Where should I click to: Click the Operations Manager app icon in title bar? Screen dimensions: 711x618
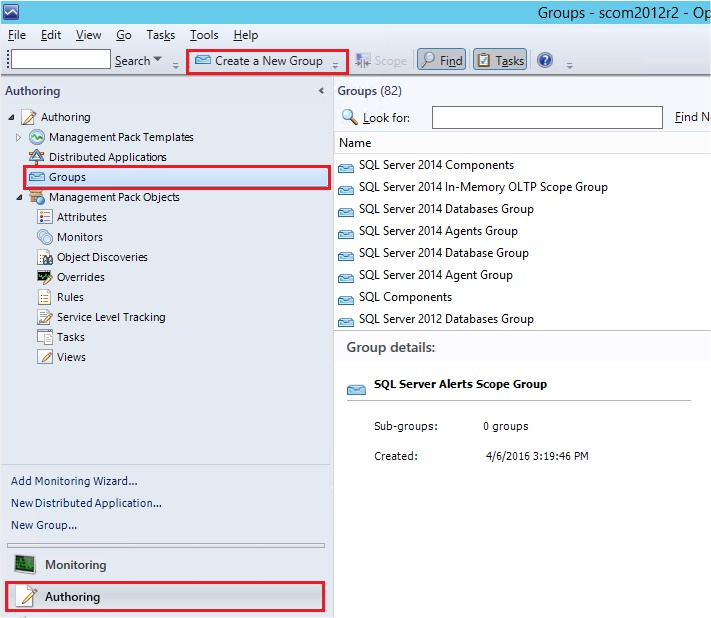coord(11,12)
